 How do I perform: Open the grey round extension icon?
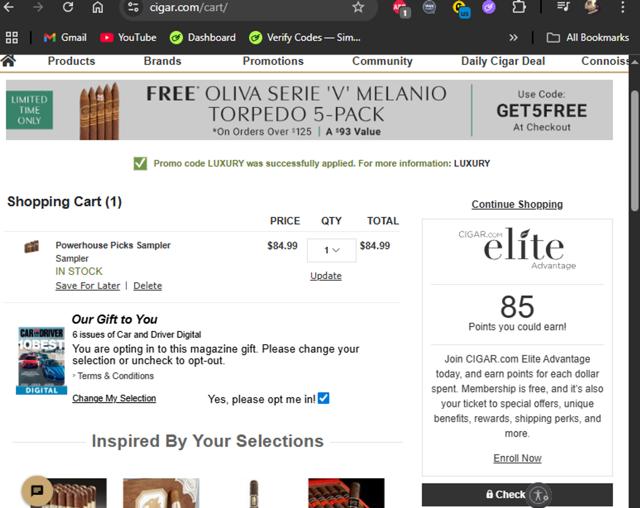click(x=429, y=7)
